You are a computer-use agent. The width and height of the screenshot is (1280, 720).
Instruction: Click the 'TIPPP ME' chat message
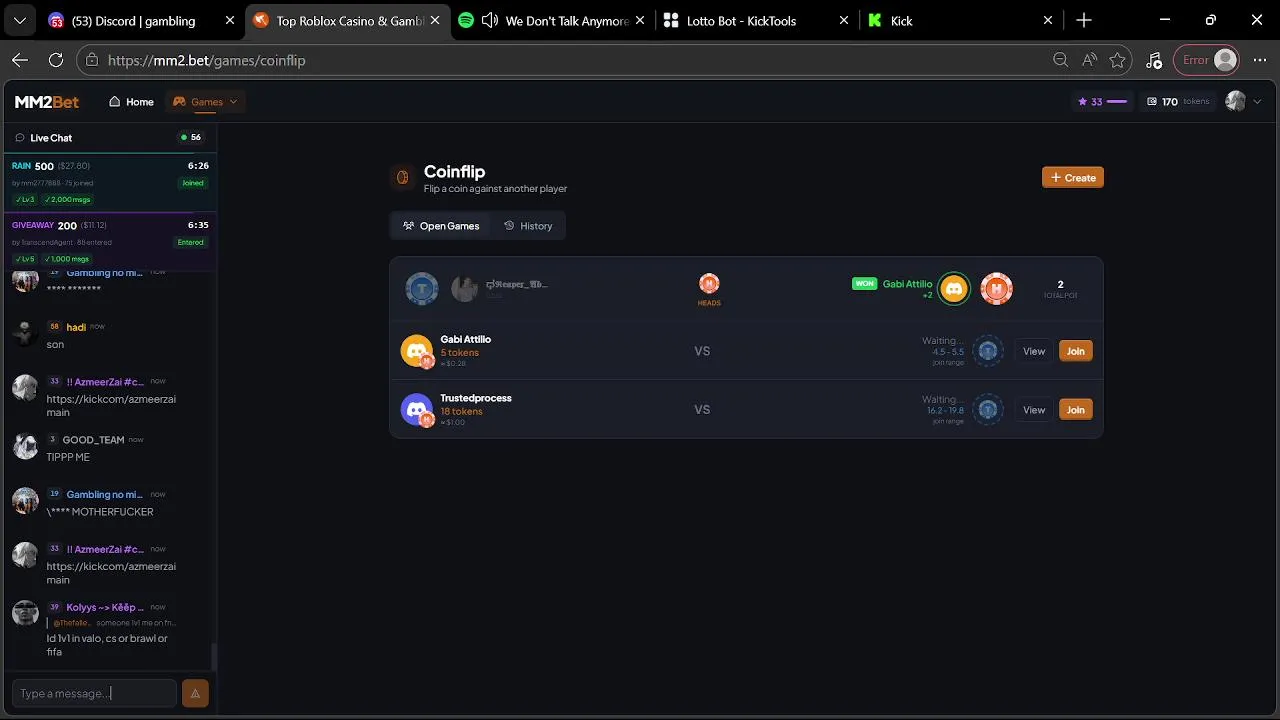(68, 457)
